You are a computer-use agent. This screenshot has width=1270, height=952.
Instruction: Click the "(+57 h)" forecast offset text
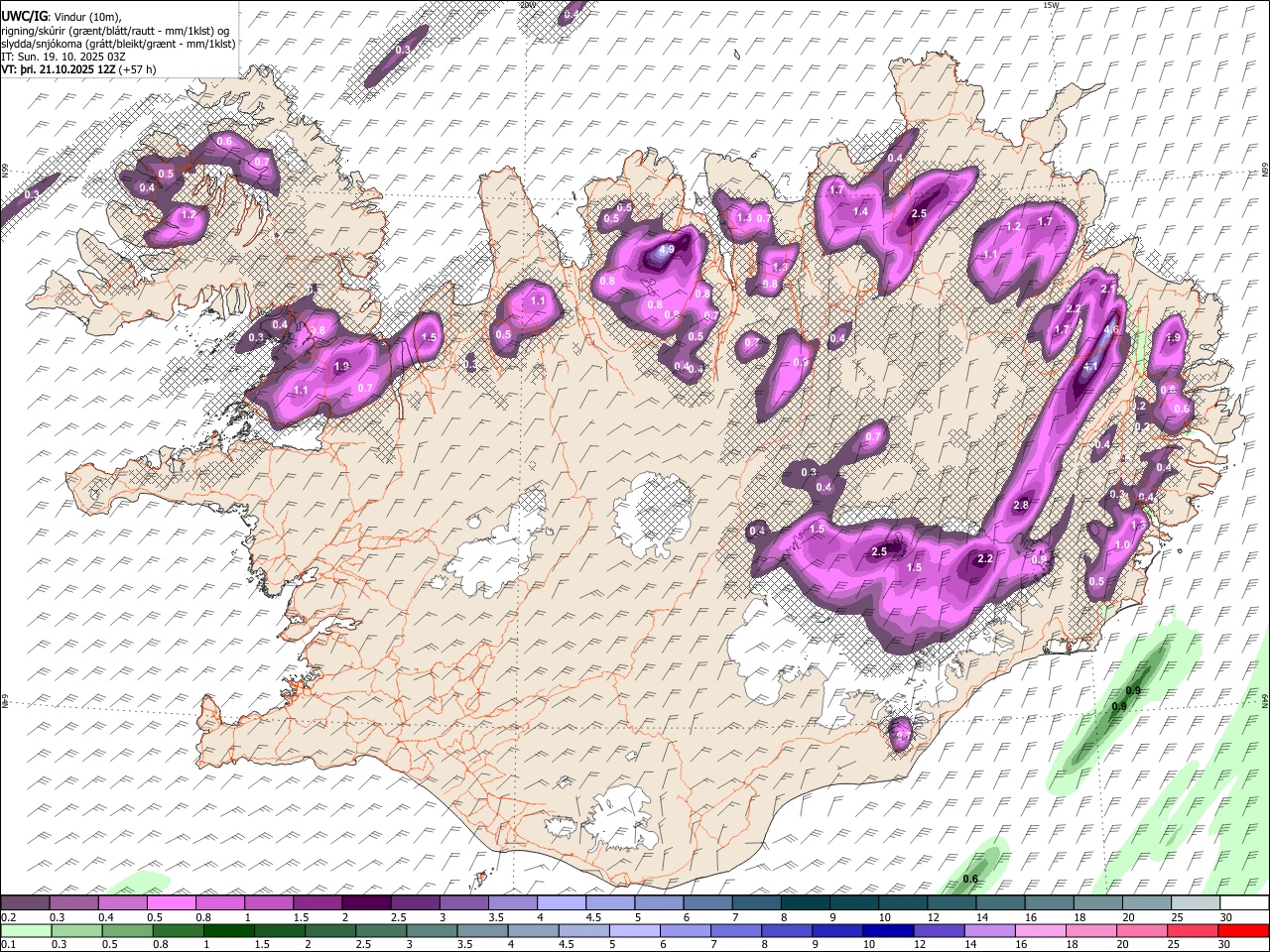pyautogui.click(x=137, y=69)
